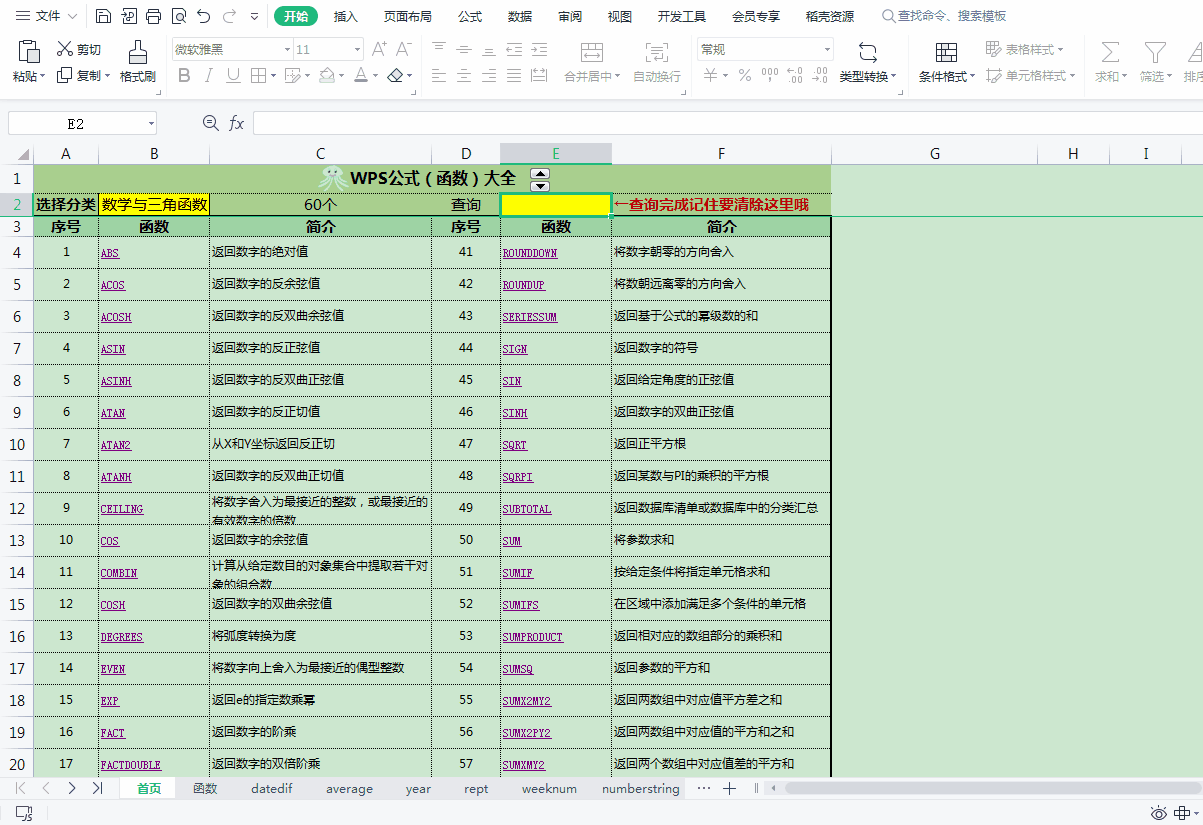Toggle Bold formatting
The width and height of the screenshot is (1203, 825).
click(183, 76)
